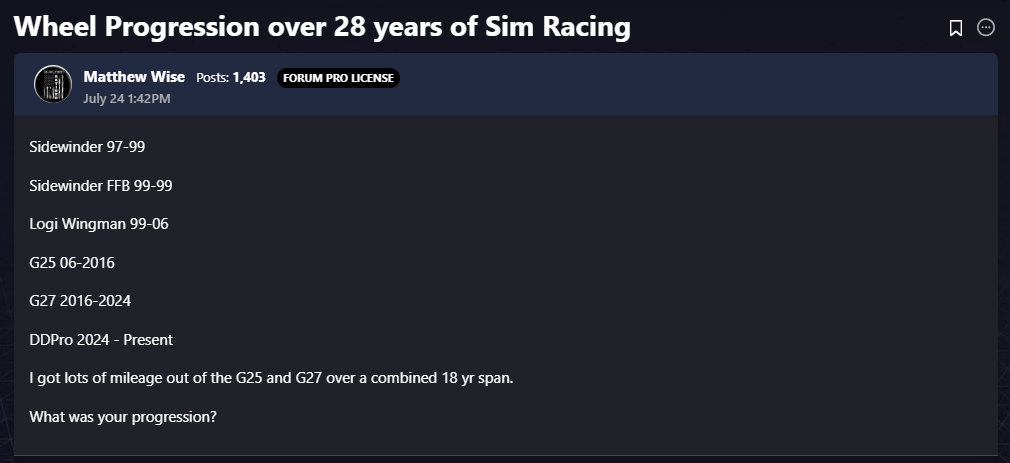Open Matthew Wise's profile avatar

click(53, 84)
